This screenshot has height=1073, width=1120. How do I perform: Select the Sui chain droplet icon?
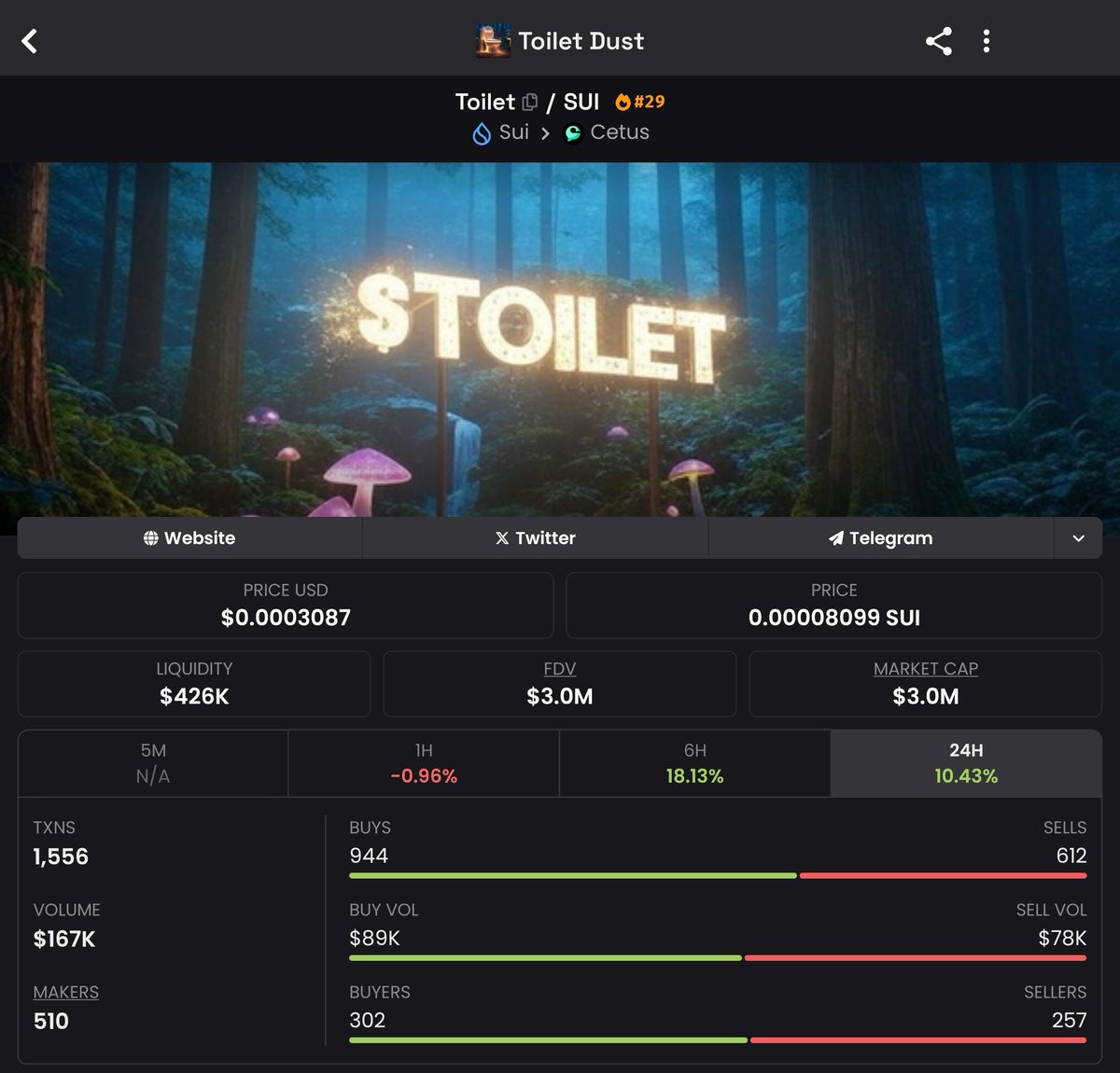click(x=482, y=133)
